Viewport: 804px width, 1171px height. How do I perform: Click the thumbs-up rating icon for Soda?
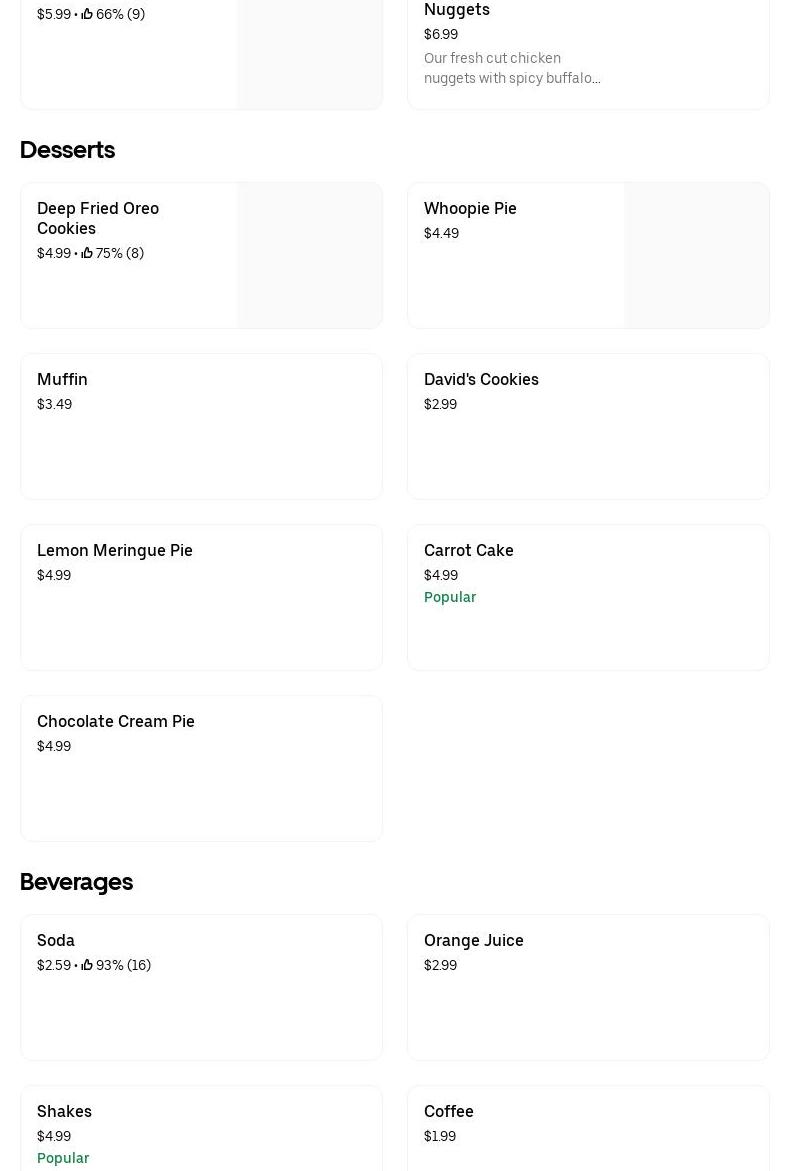point(87,965)
